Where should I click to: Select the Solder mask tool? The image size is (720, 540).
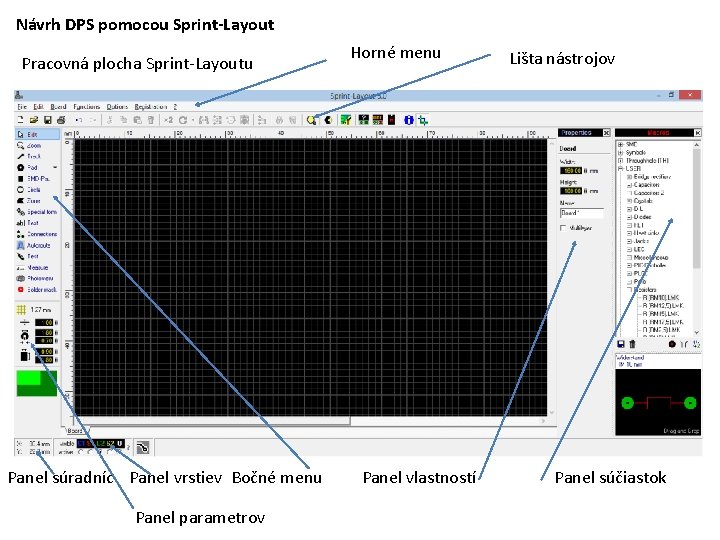[37, 289]
